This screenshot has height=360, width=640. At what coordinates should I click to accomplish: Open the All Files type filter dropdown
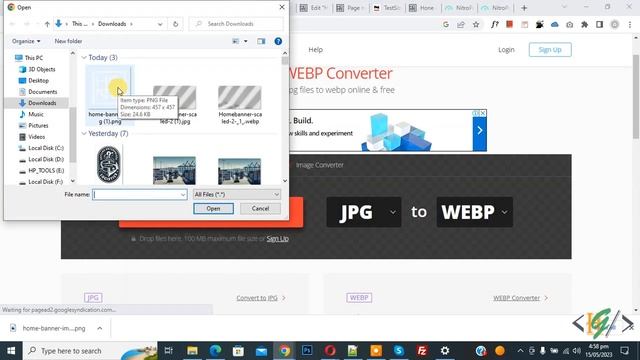point(237,195)
